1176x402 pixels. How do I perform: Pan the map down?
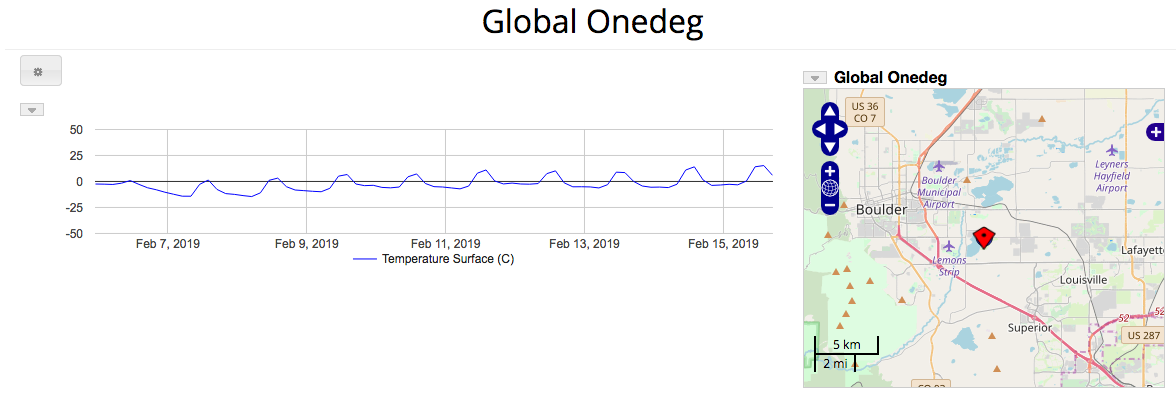point(830,146)
